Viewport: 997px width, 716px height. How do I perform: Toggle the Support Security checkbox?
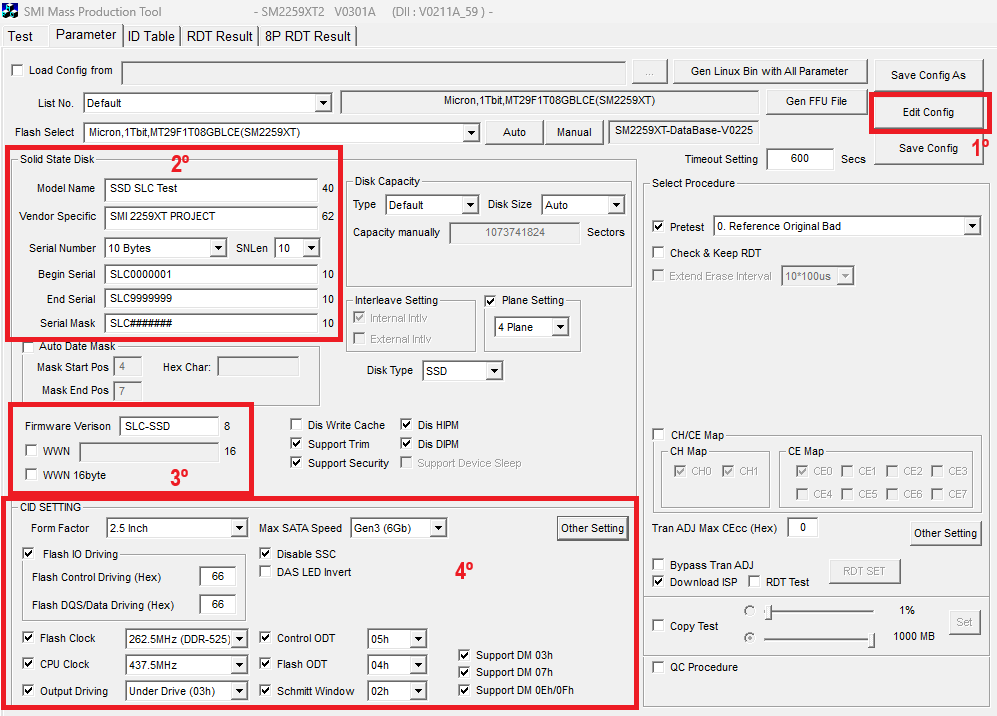click(x=296, y=462)
